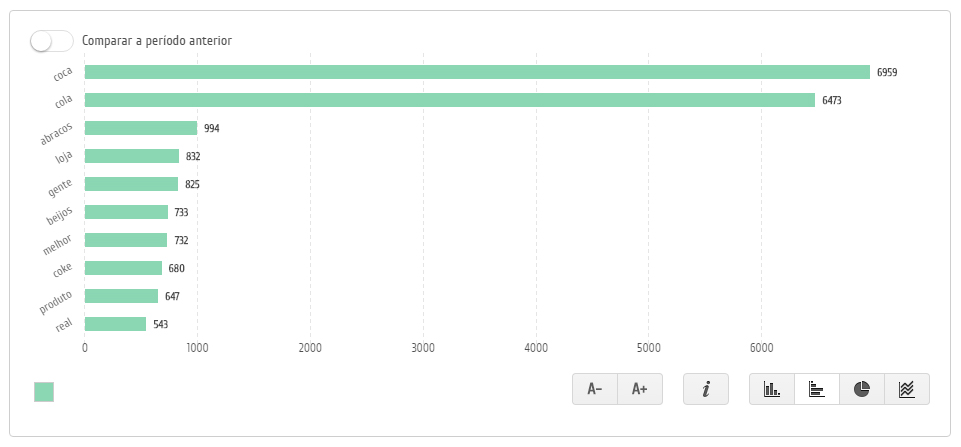Select the horizontal bar chart view
961x447 pixels.
coord(817,389)
